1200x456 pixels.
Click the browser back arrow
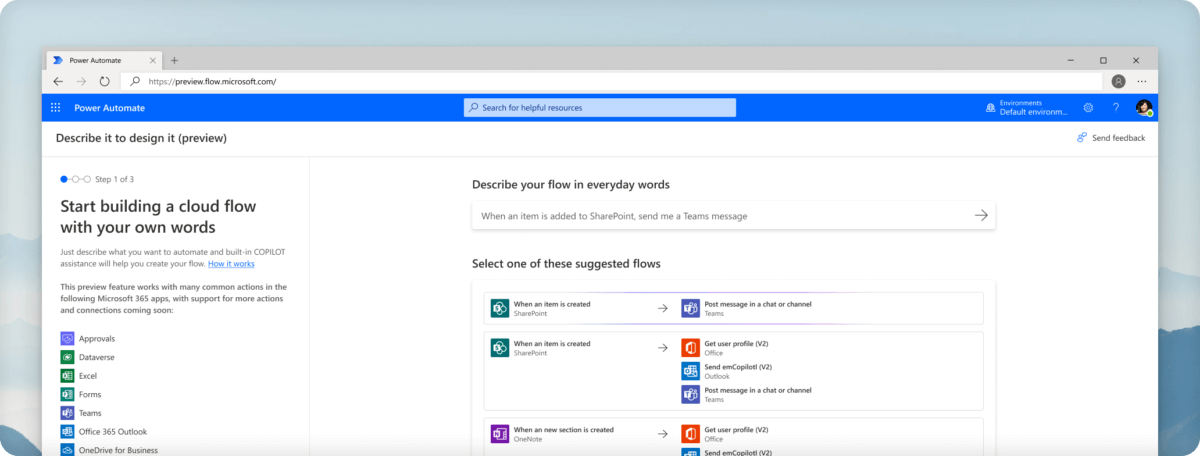pos(58,81)
